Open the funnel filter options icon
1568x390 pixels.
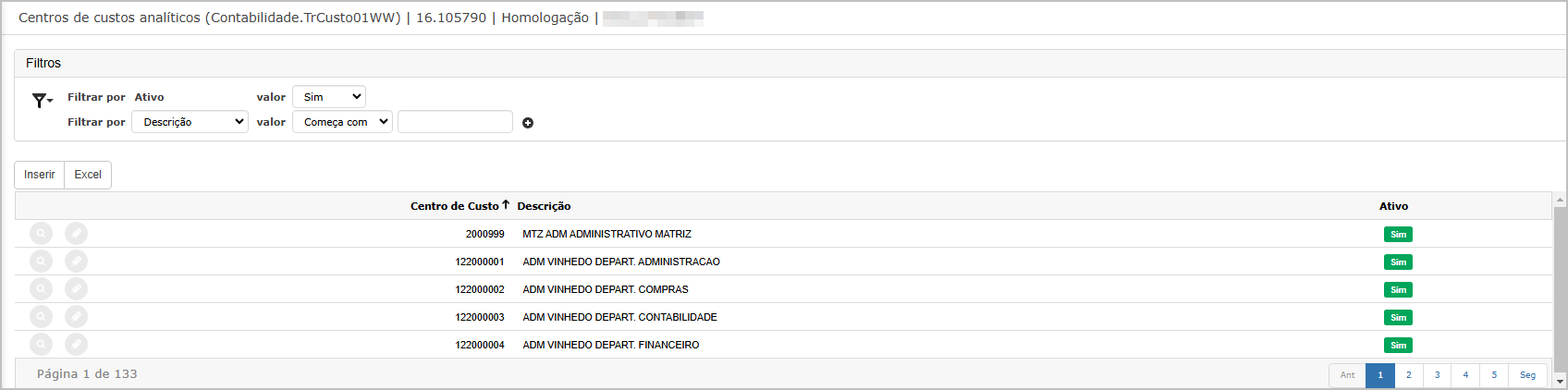coord(42,101)
